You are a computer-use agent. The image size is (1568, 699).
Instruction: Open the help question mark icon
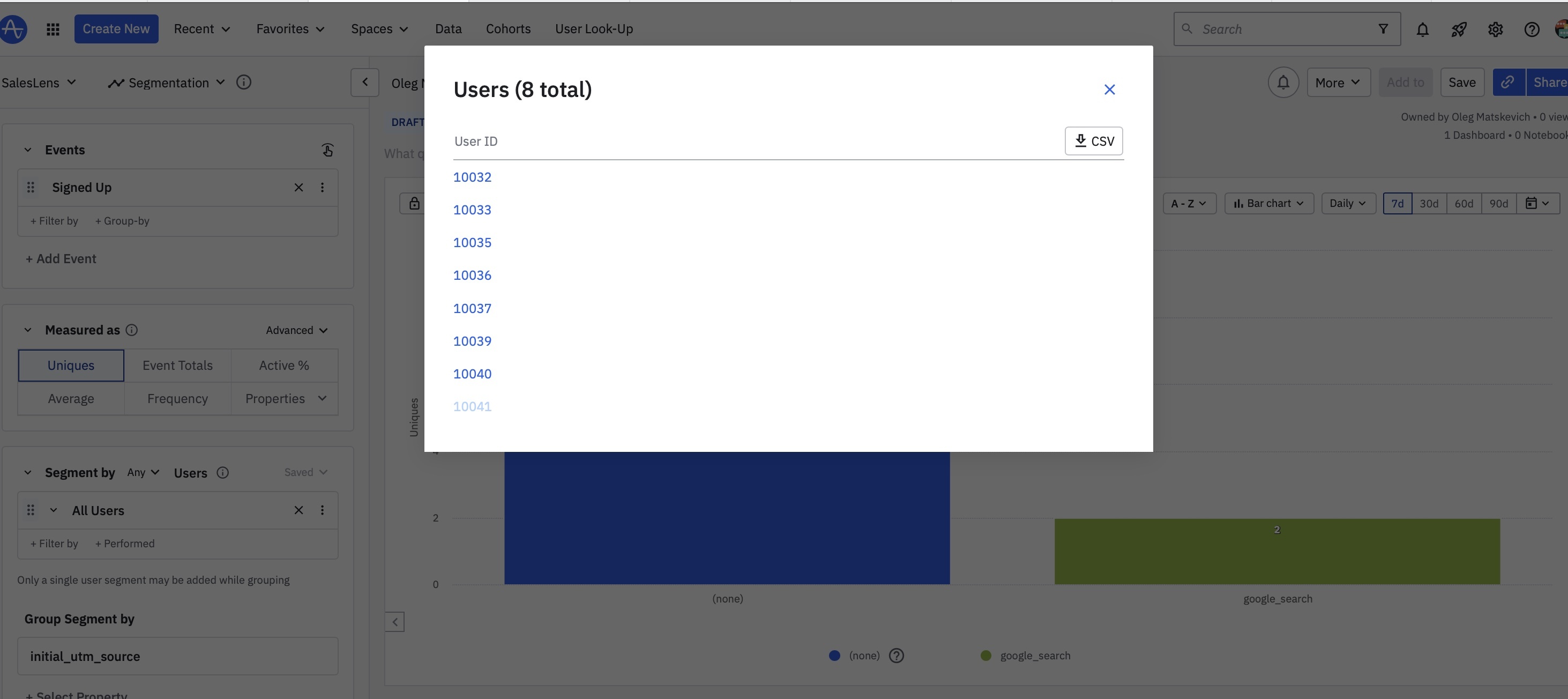pyautogui.click(x=1532, y=29)
